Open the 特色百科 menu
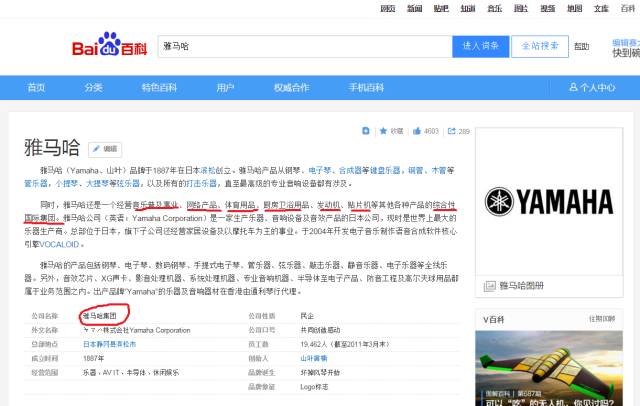640x406 pixels. [x=159, y=87]
